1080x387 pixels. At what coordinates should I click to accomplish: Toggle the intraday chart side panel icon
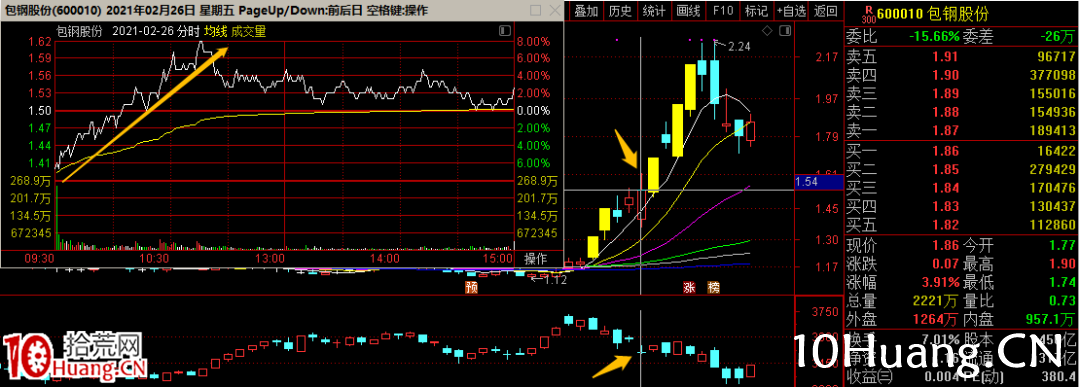505,32
